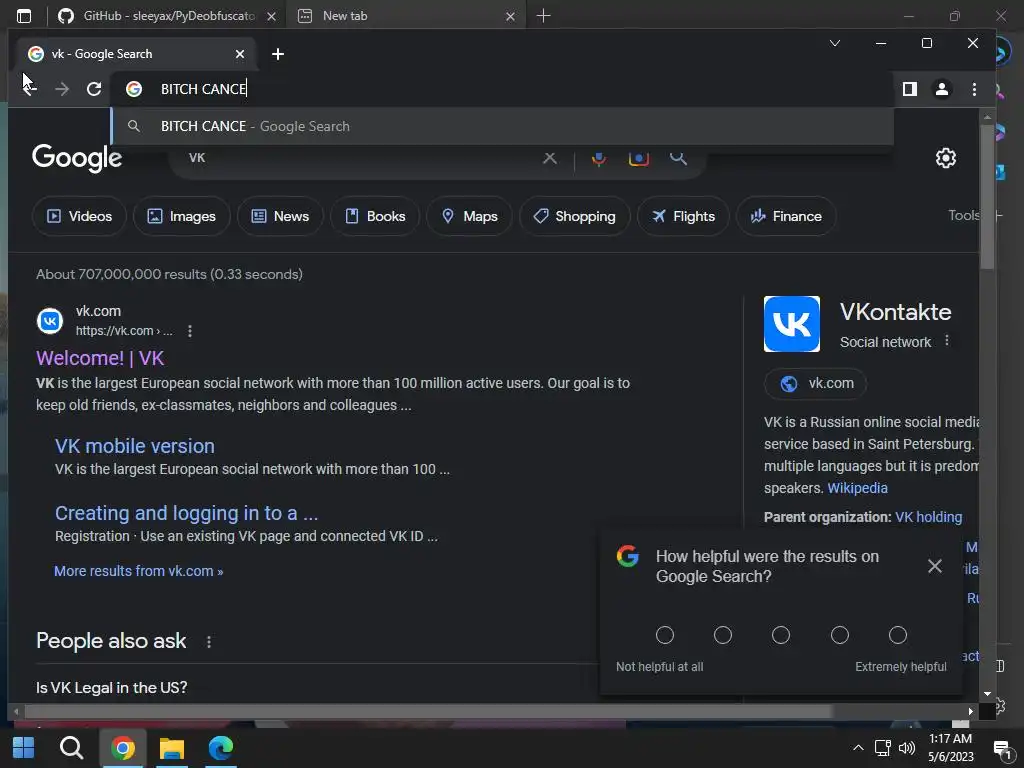
Task: Select middle helpfulness rating option
Action: tap(781, 635)
